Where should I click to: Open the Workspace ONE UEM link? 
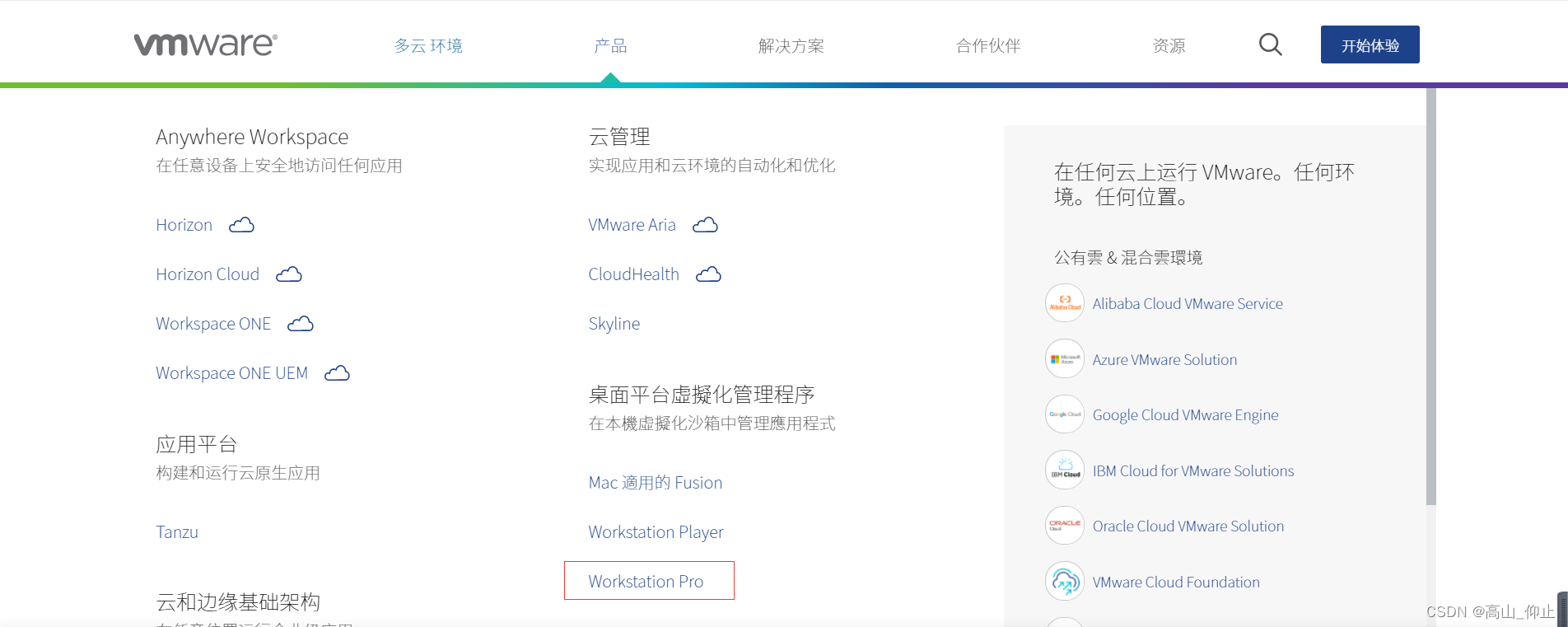(232, 373)
